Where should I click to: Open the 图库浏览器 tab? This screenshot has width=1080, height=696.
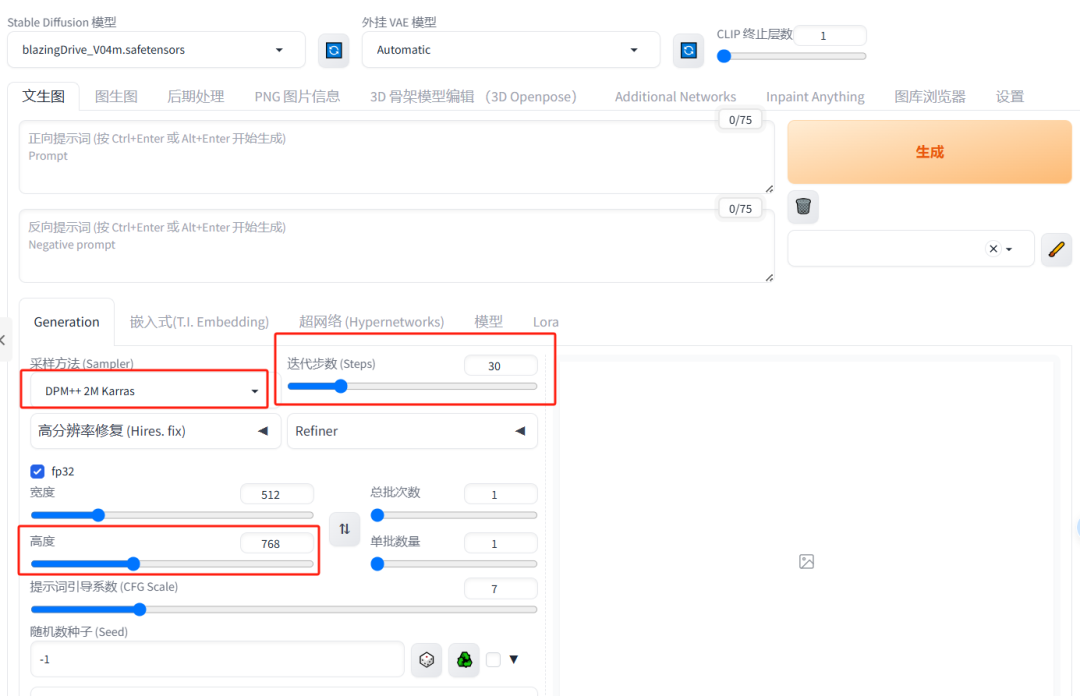click(x=930, y=96)
